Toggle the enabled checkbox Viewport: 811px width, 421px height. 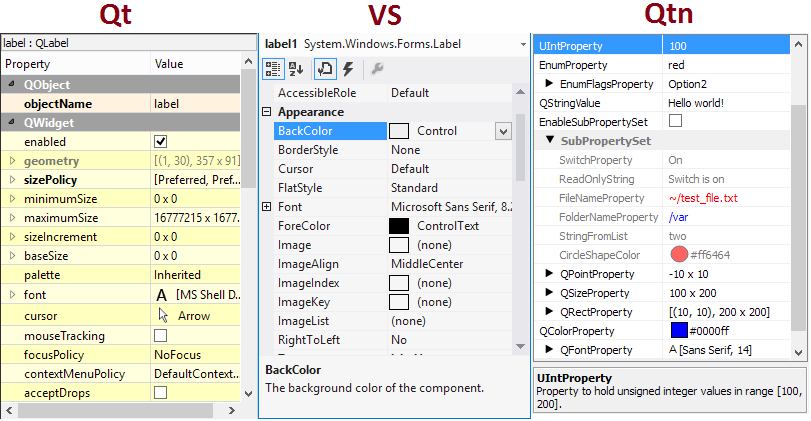(x=161, y=142)
